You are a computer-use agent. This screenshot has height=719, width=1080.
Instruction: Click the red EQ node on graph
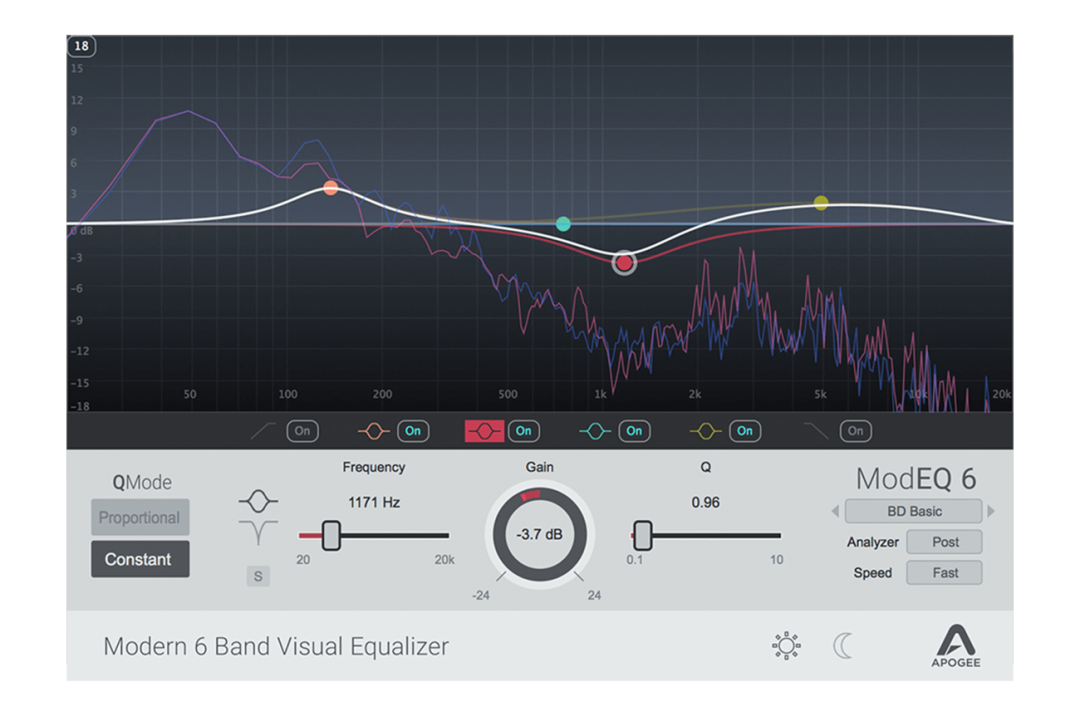pyautogui.click(x=624, y=263)
